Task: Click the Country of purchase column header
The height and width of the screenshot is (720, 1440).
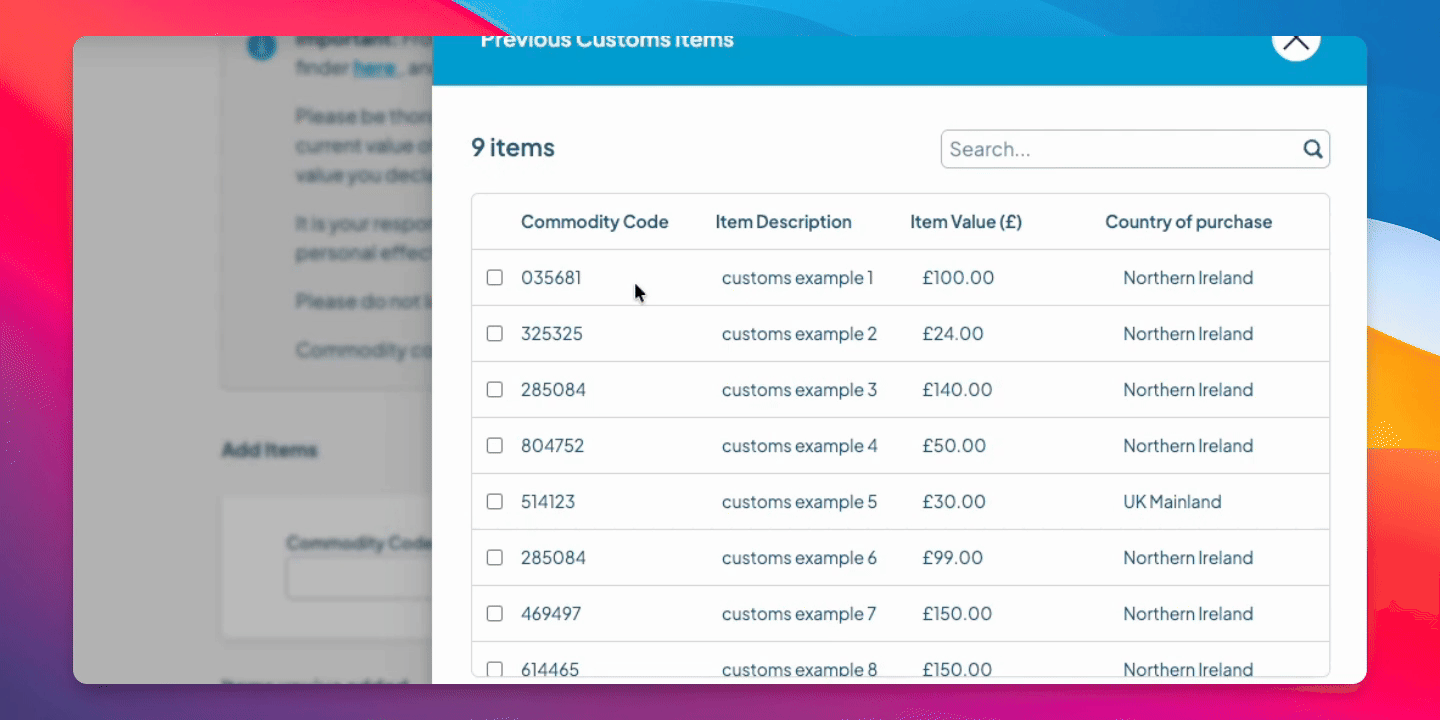Action: (x=1188, y=222)
